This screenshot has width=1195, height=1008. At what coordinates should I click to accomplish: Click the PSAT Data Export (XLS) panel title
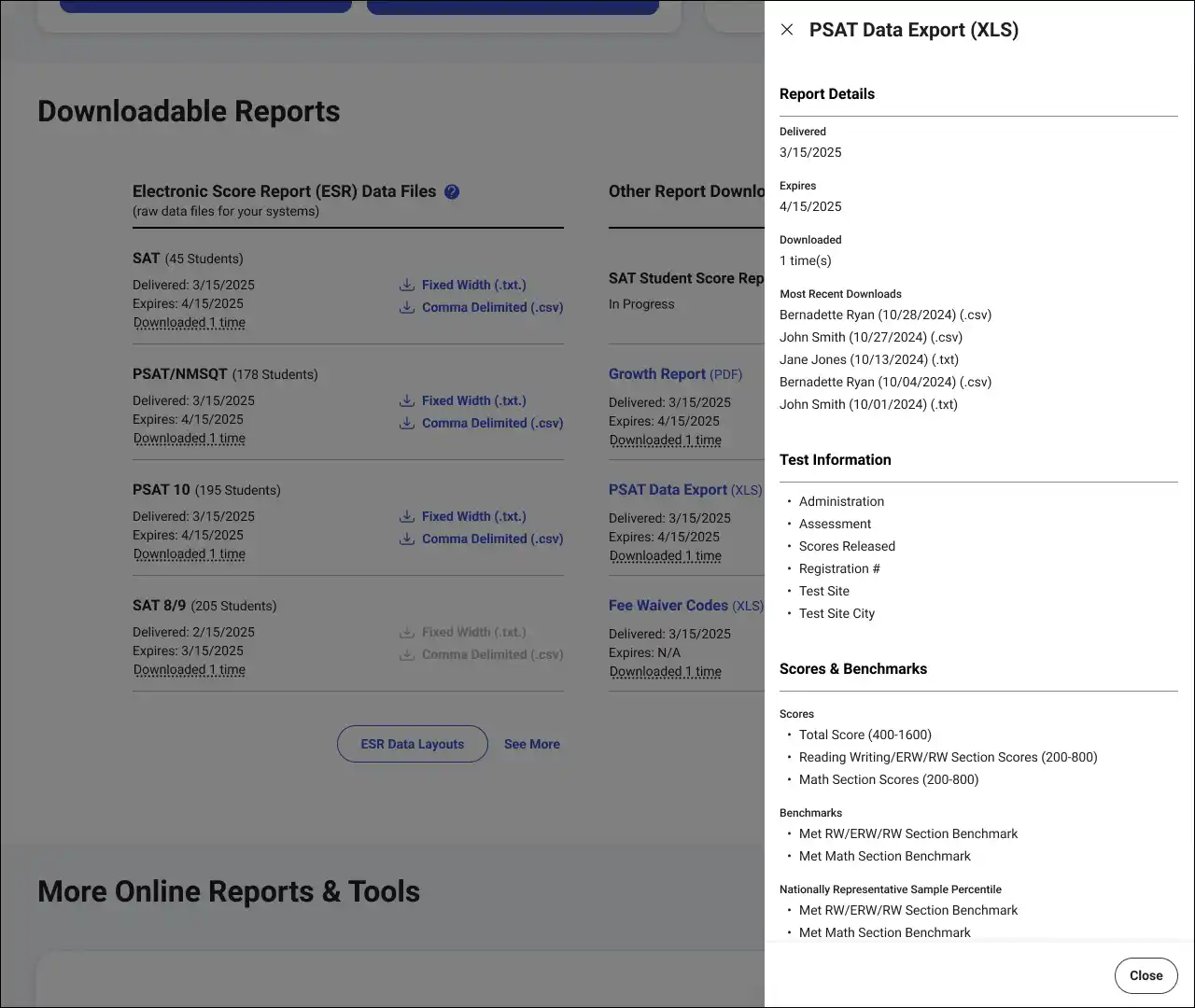pos(914,30)
